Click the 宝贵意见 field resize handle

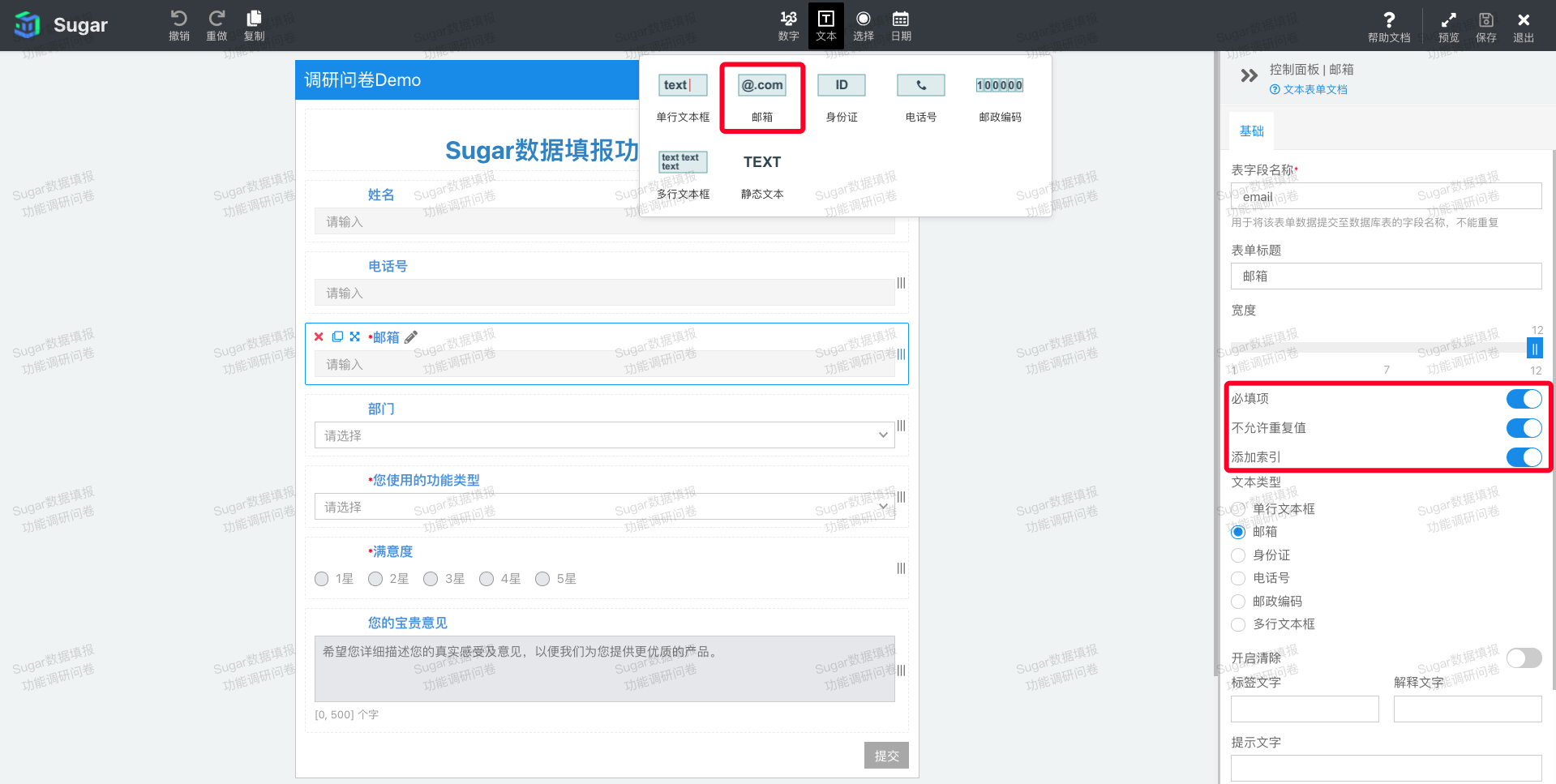pyautogui.click(x=901, y=670)
